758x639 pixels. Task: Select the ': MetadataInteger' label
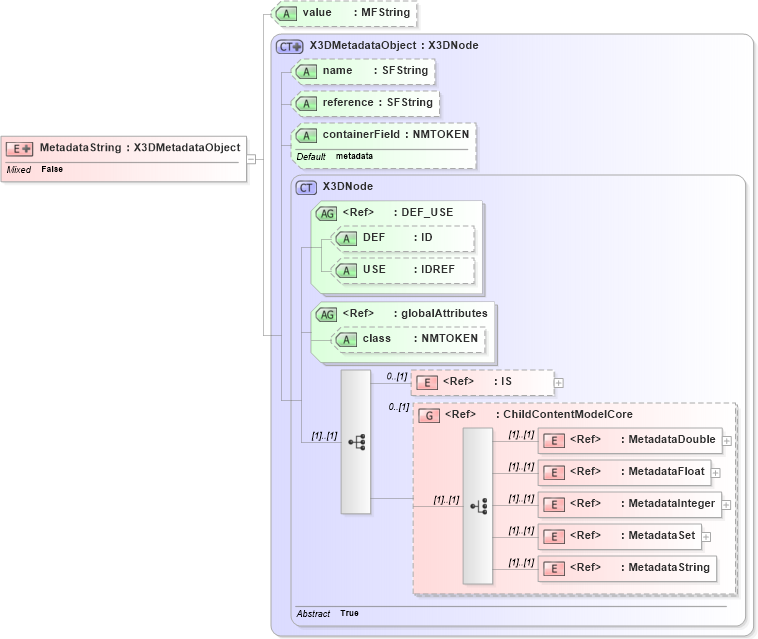tap(668, 503)
